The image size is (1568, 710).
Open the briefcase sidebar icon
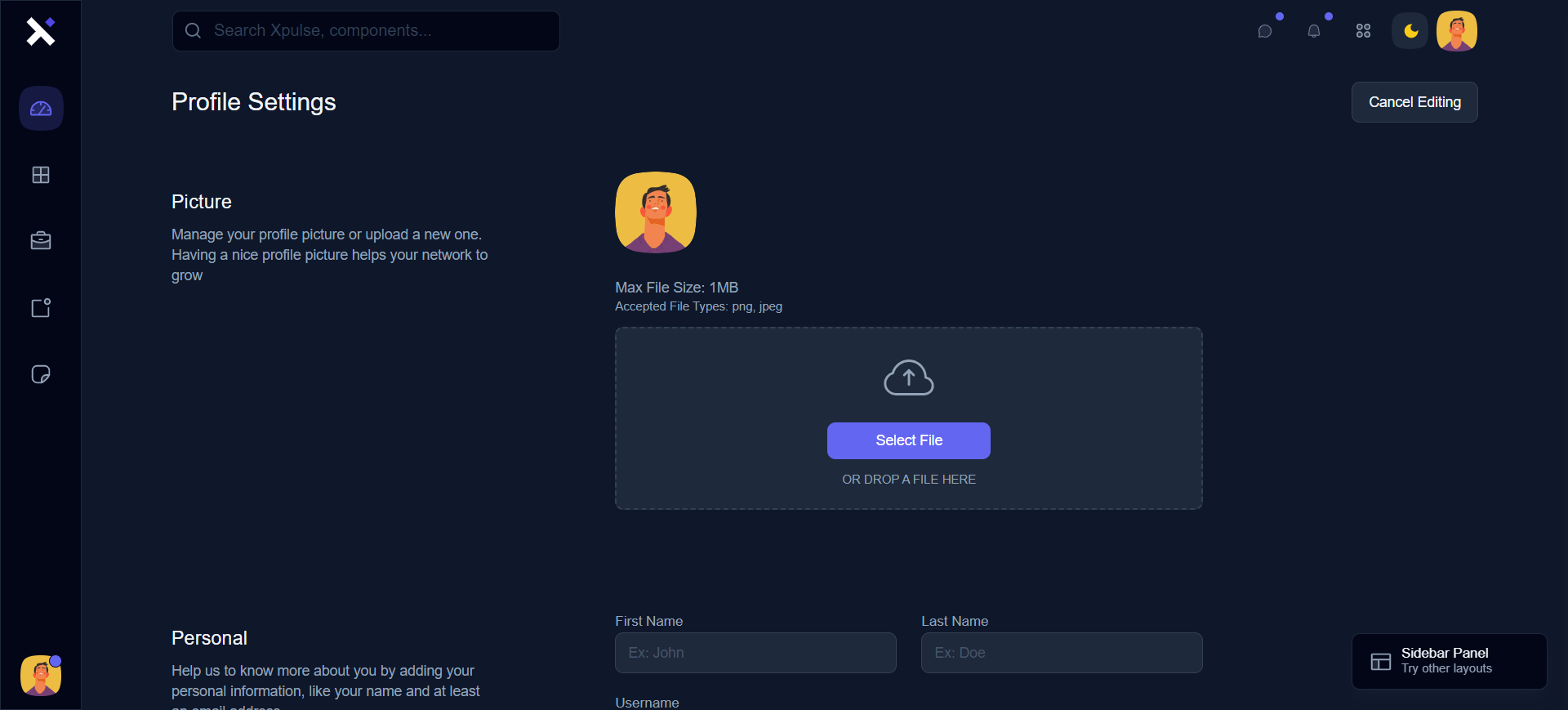[x=41, y=241]
